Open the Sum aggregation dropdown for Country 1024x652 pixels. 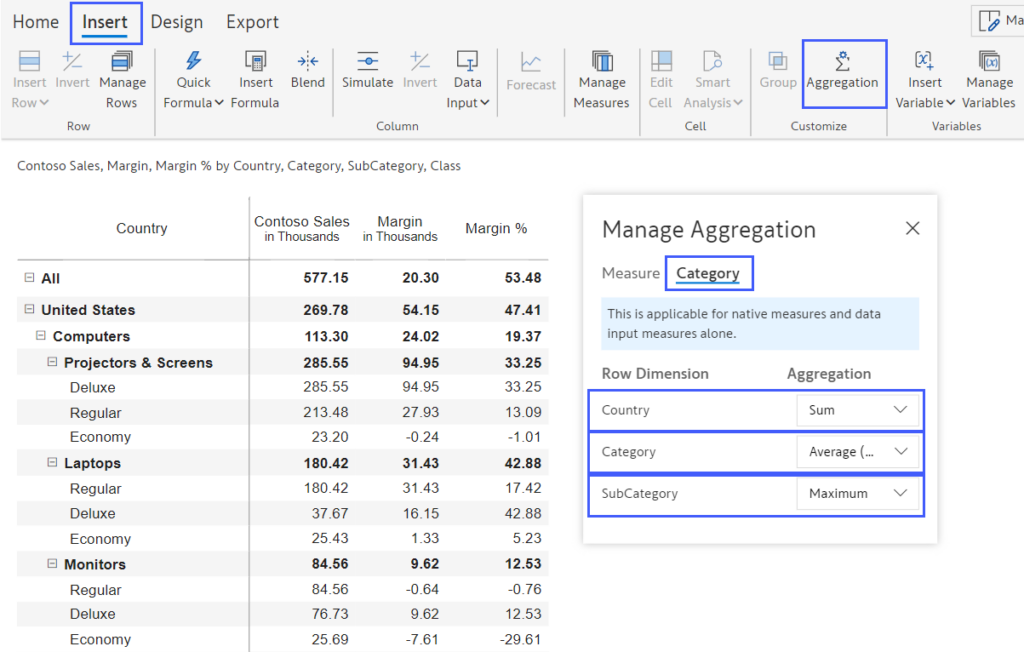(858, 410)
